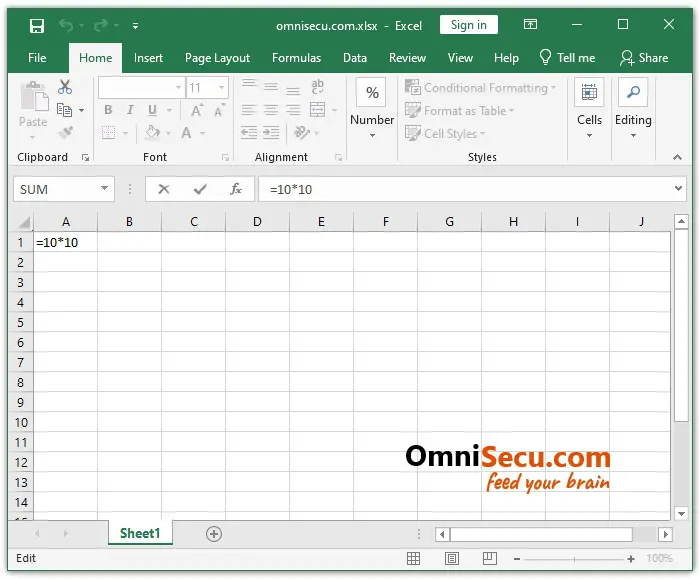Open the Formulas ribbon tab
Image resolution: width=699 pixels, height=579 pixels.
point(296,58)
